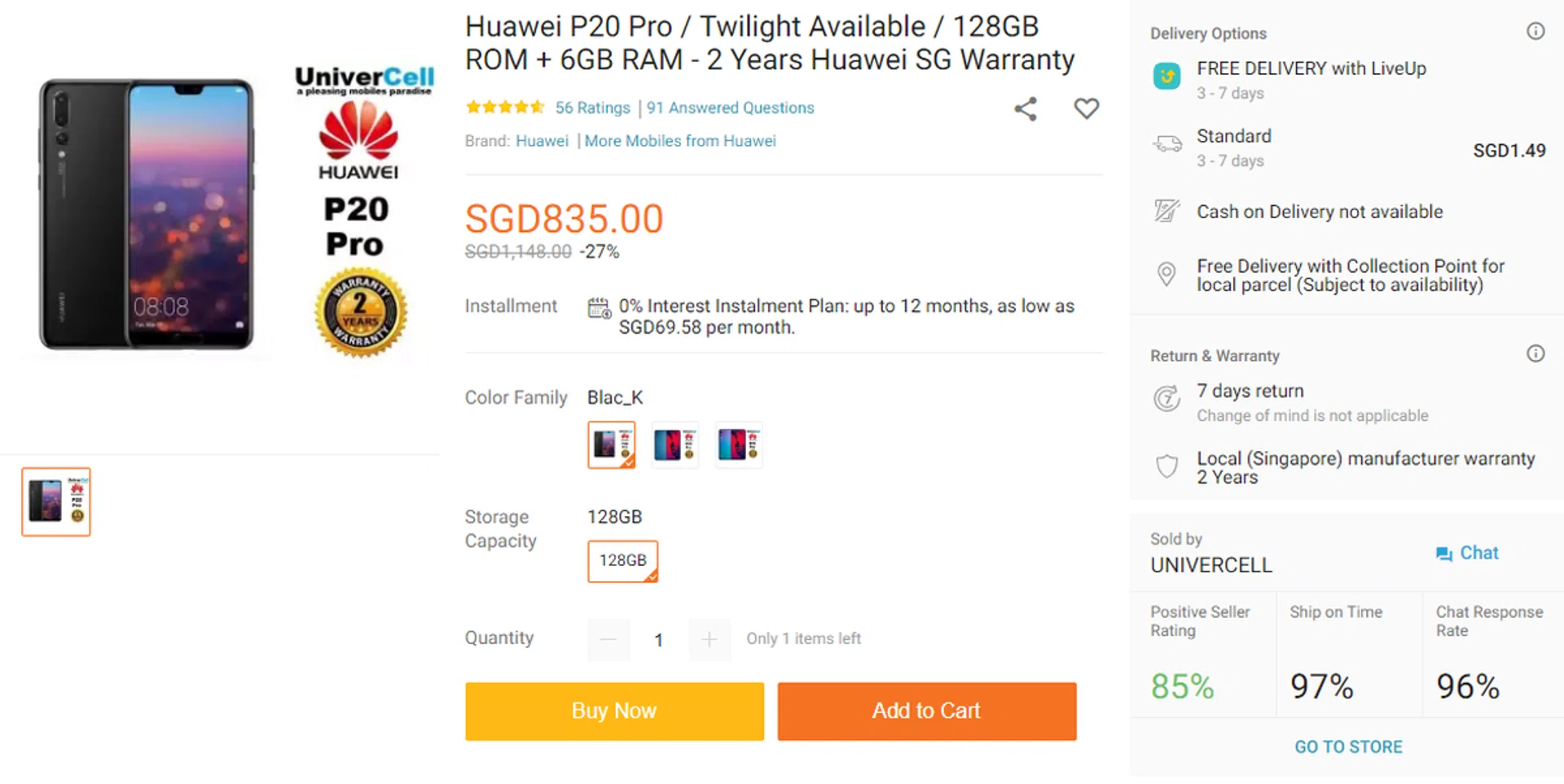Viewport: 1564px width, 784px height.
Task: Open the 56 Ratings link
Action: click(592, 108)
